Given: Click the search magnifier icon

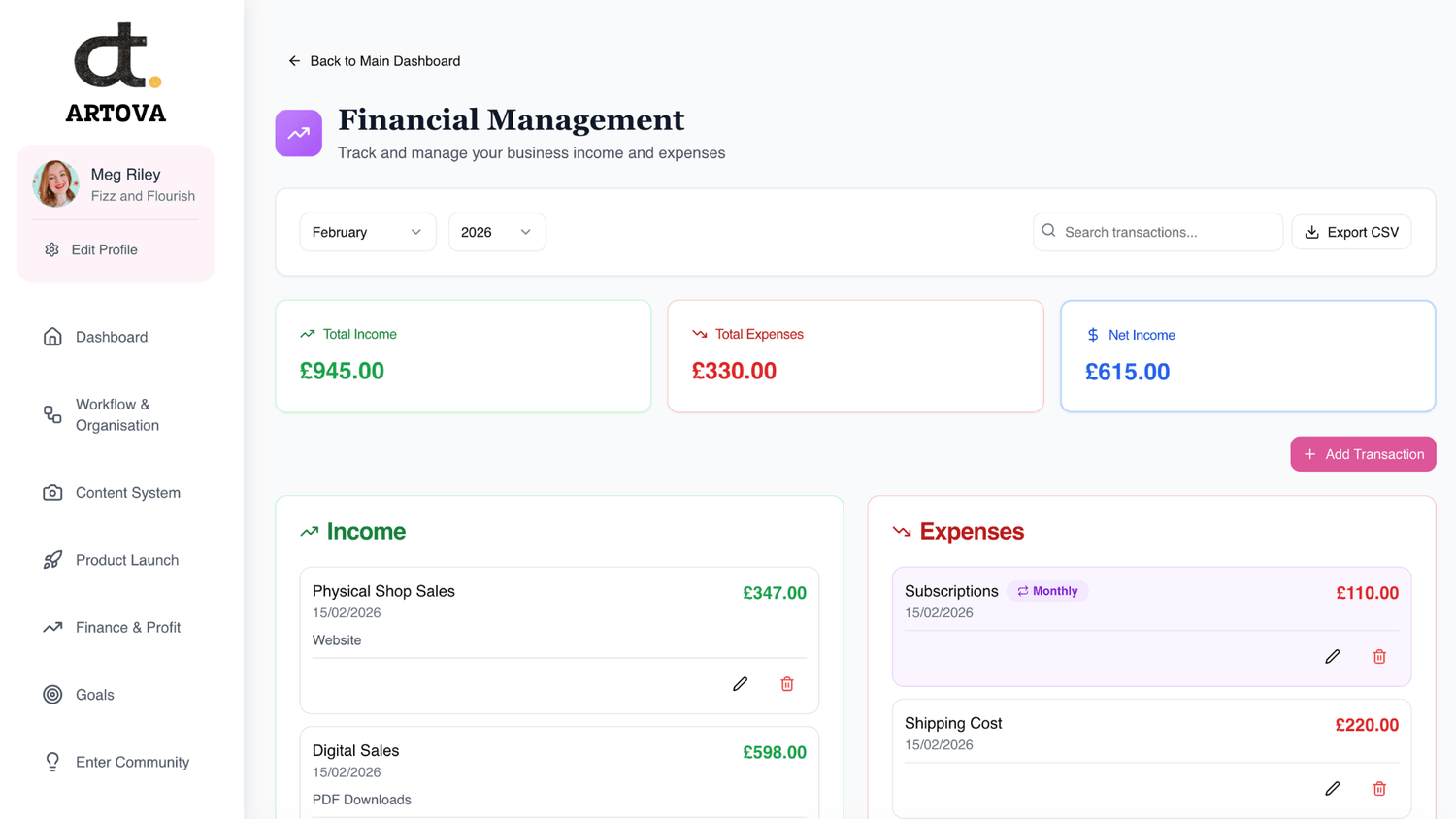Looking at the screenshot, I should pyautogui.click(x=1049, y=231).
